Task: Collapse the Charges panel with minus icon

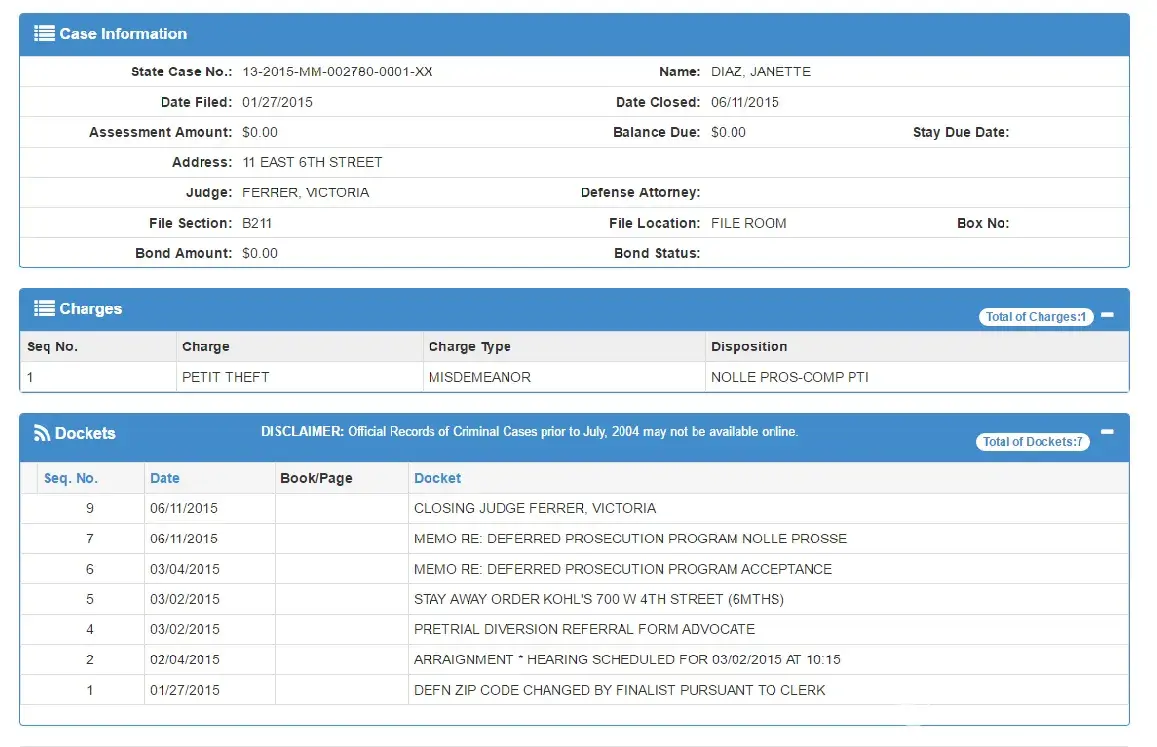Action: click(1107, 315)
